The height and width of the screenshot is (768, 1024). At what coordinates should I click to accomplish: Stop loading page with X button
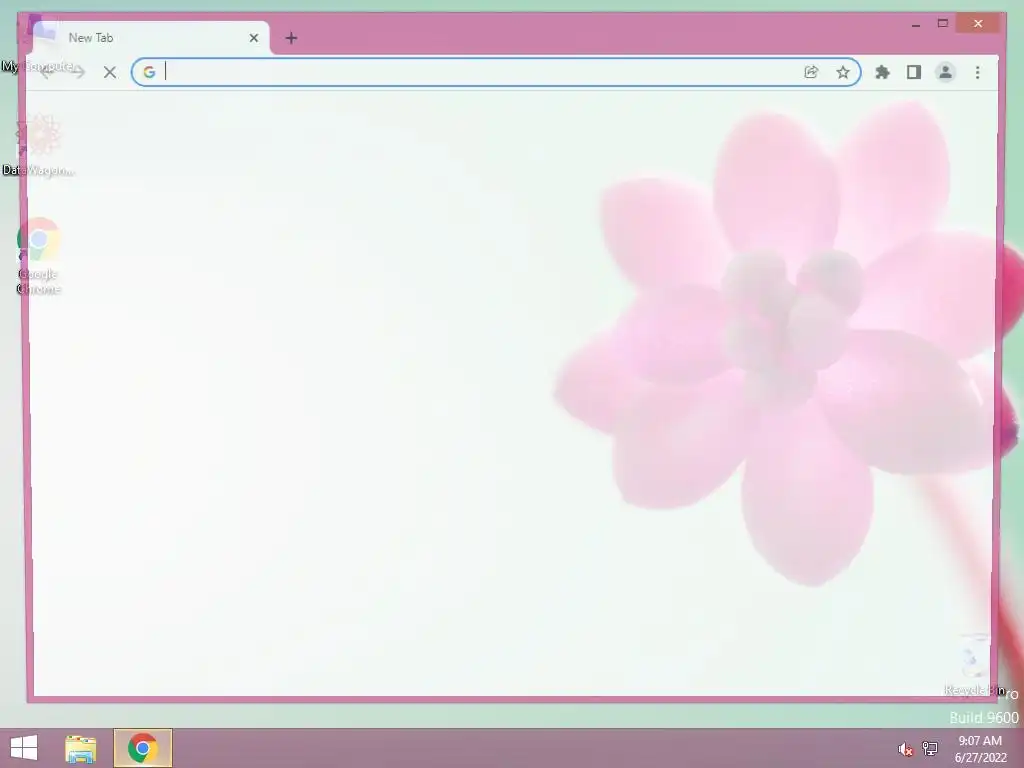coord(110,72)
